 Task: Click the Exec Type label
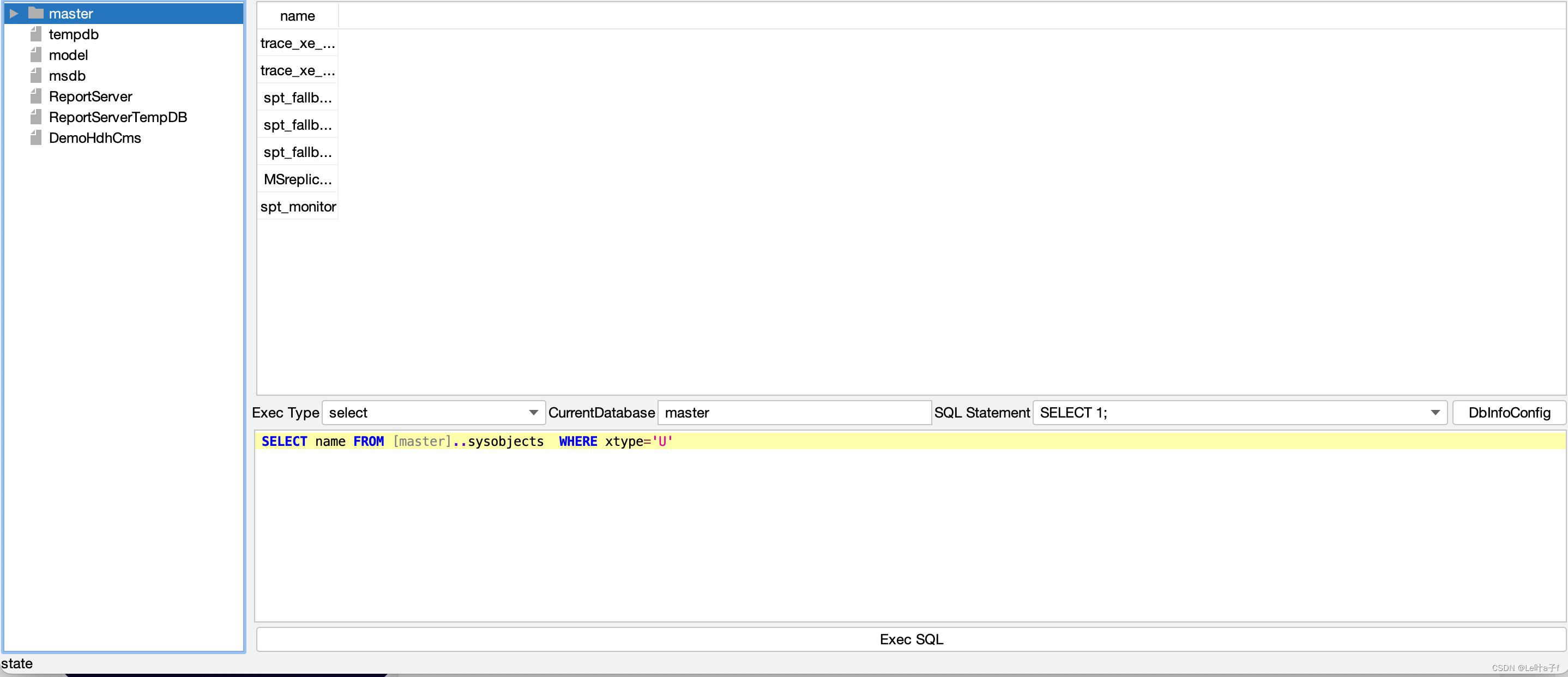pyautogui.click(x=285, y=412)
